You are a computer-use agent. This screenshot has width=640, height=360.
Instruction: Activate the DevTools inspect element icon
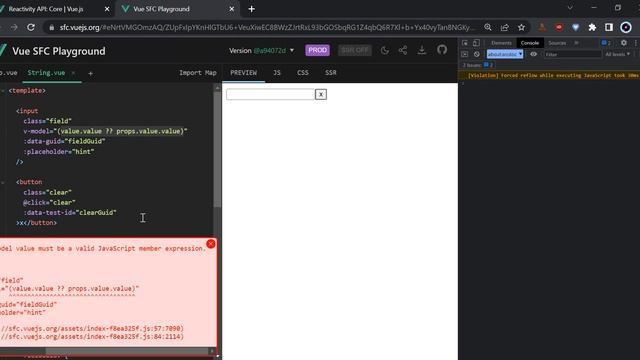click(465, 43)
